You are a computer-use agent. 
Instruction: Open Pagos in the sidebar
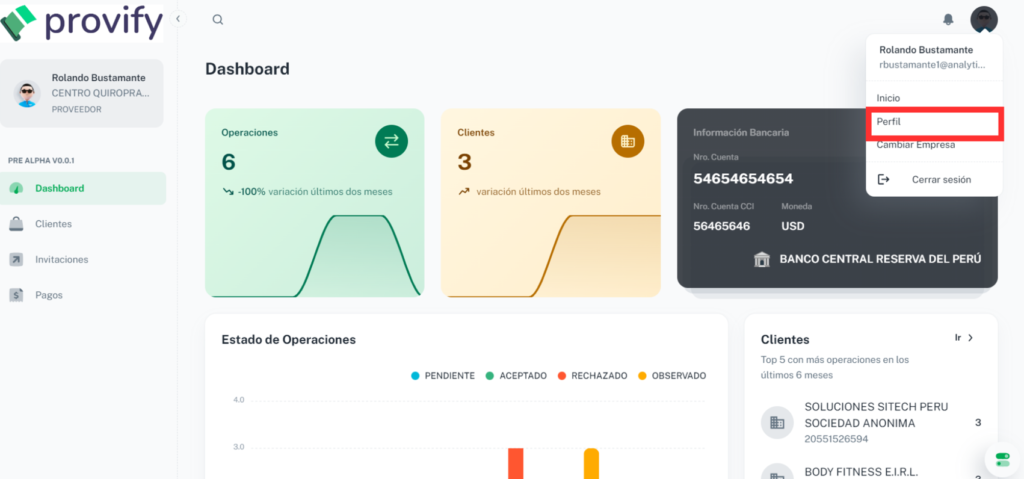(82, 295)
